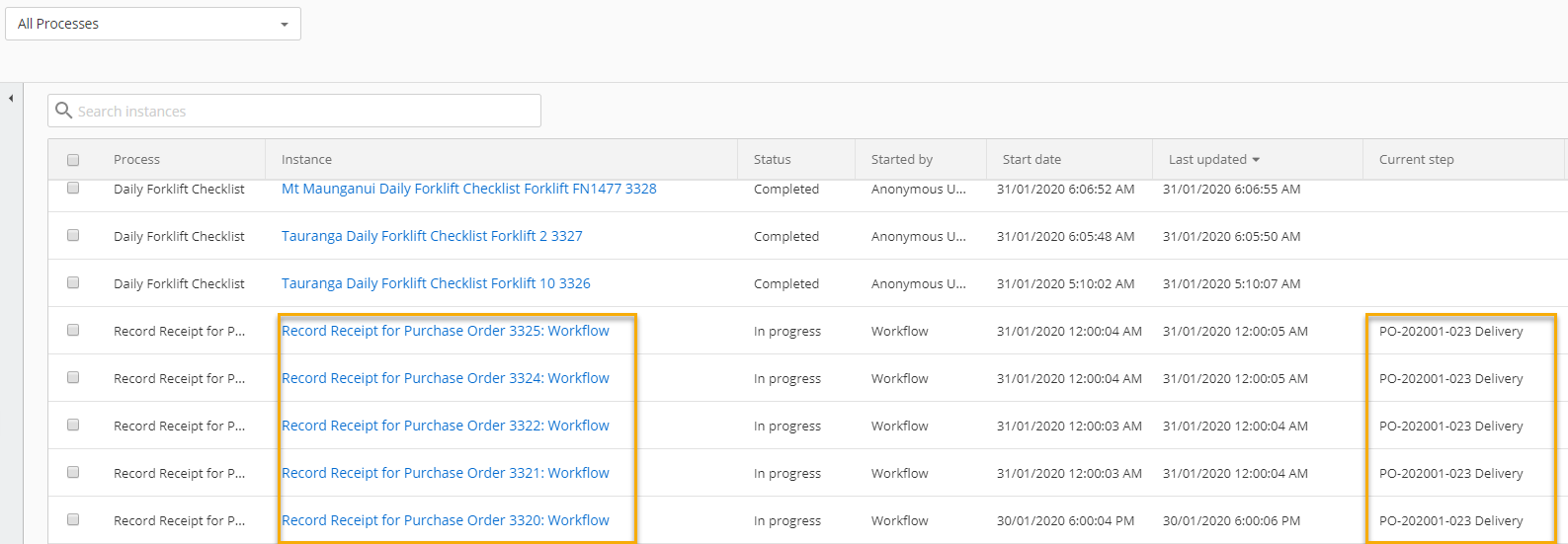This screenshot has height=544, width=1568.
Task: Open Record Receipt Purchase Order 3322 link
Action: pyautogui.click(x=445, y=426)
